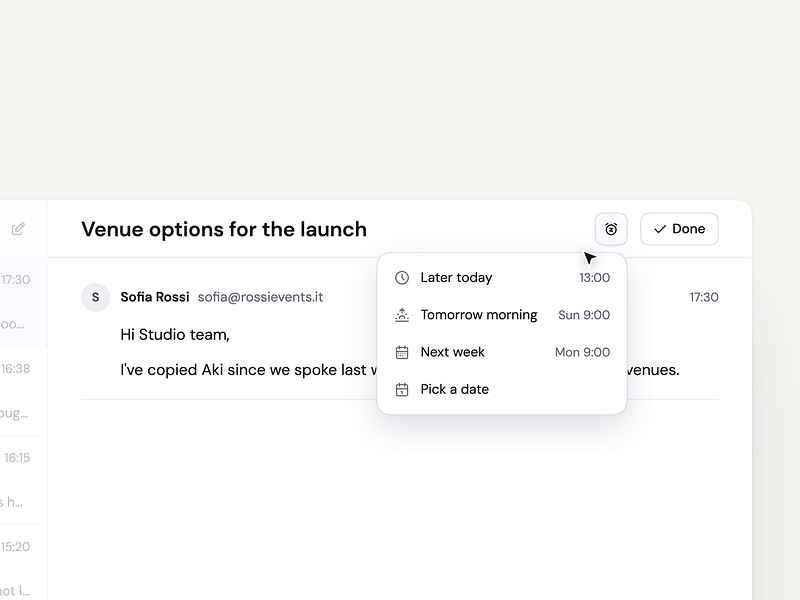Click the email address sofia@rossievents.it
The width and height of the screenshot is (800, 600).
click(x=260, y=297)
